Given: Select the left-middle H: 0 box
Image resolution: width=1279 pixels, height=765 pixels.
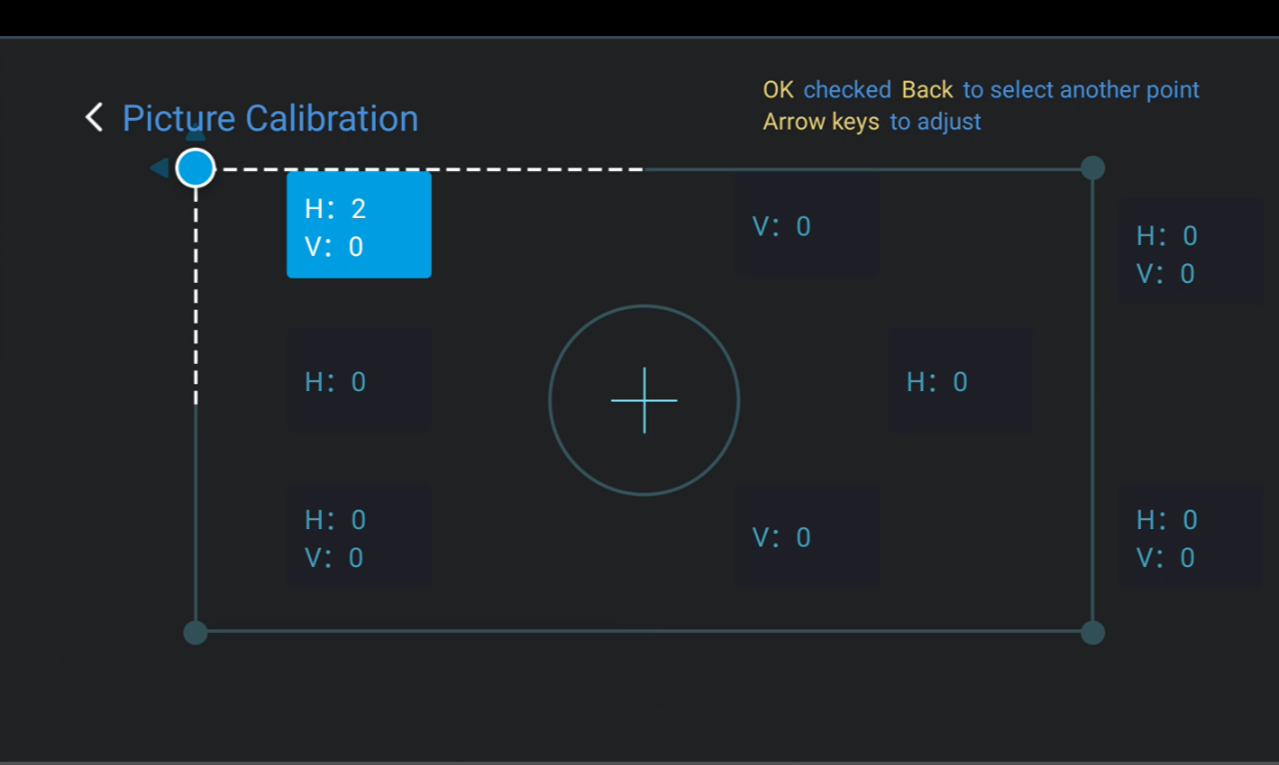Looking at the screenshot, I should 359,381.
